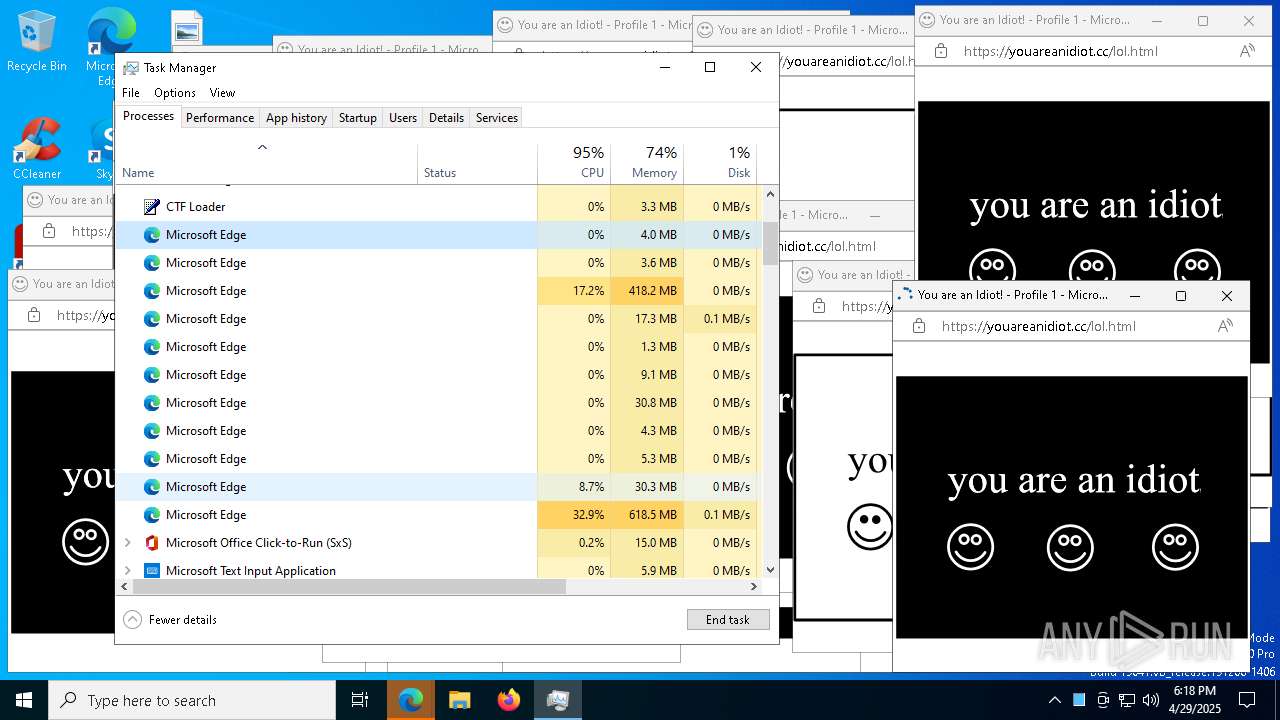Click lock icon in top-right Idiot window

tap(940, 50)
